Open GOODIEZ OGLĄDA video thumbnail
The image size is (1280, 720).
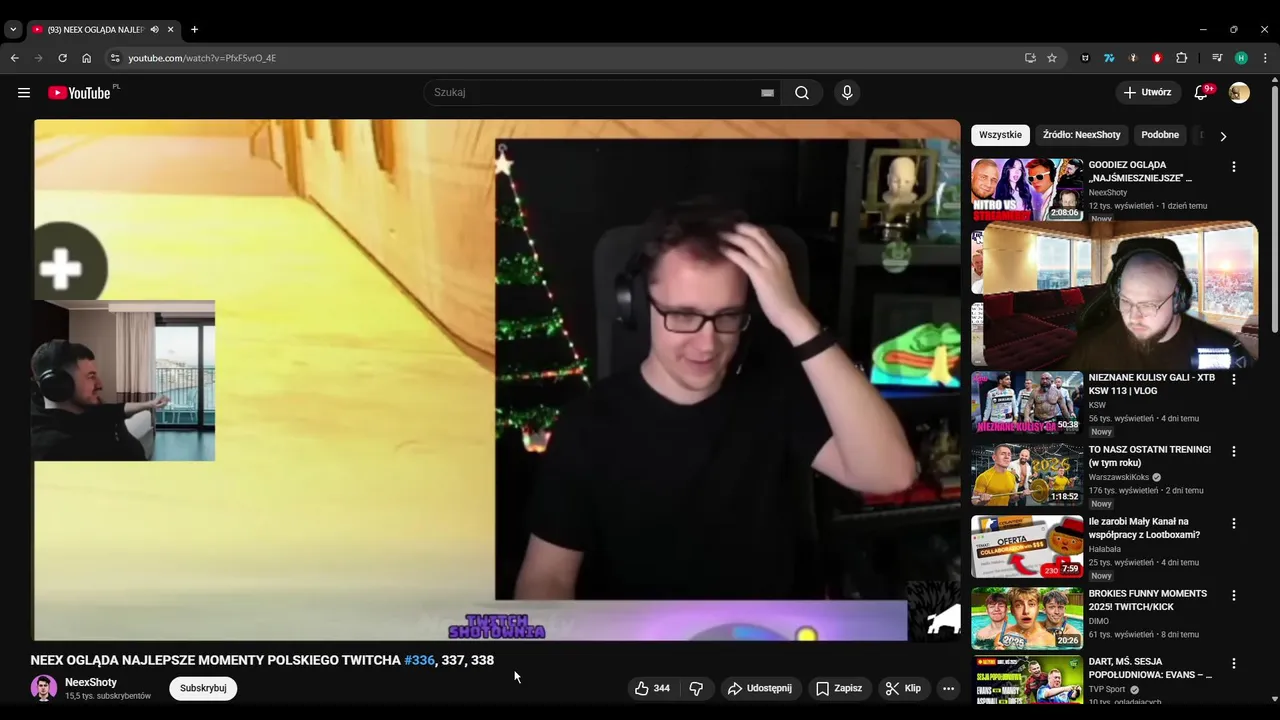click(x=1027, y=189)
